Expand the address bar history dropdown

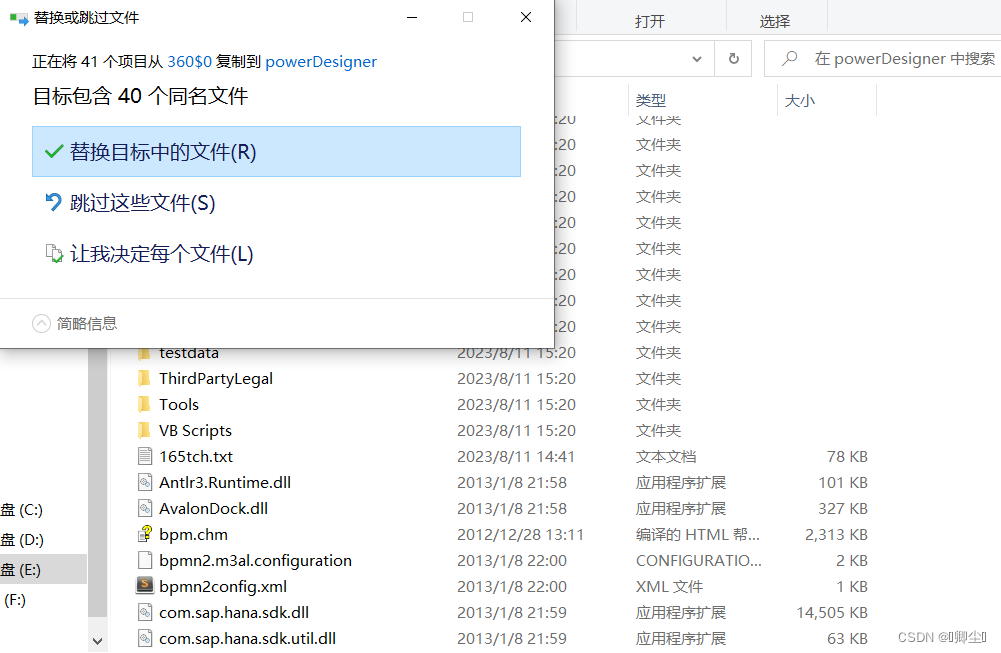(697, 58)
